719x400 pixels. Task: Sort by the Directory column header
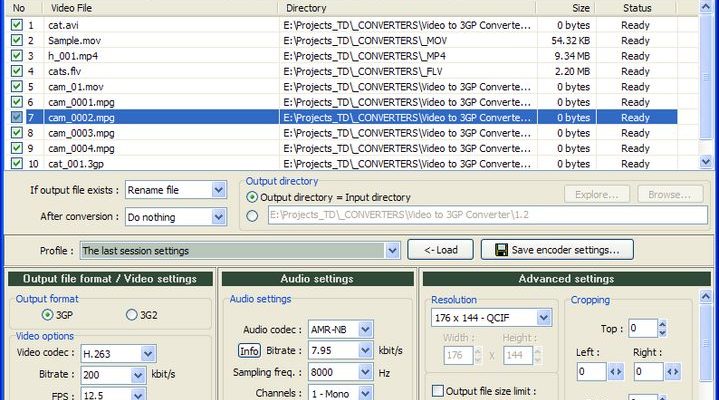coord(407,8)
